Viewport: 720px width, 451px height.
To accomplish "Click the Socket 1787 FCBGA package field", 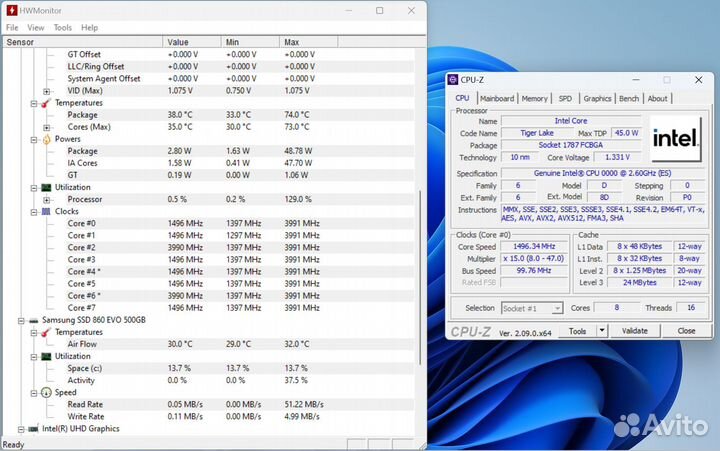I will [x=571, y=145].
